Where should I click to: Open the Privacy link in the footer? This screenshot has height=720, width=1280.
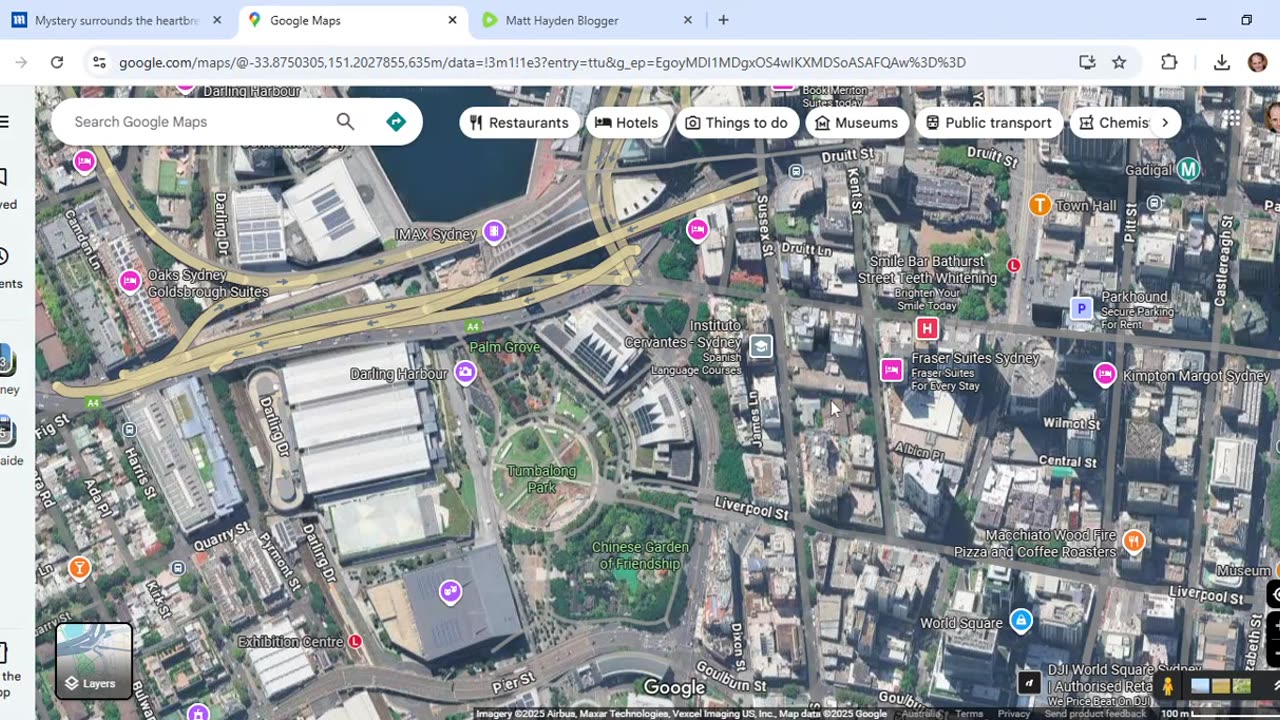[1013, 714]
